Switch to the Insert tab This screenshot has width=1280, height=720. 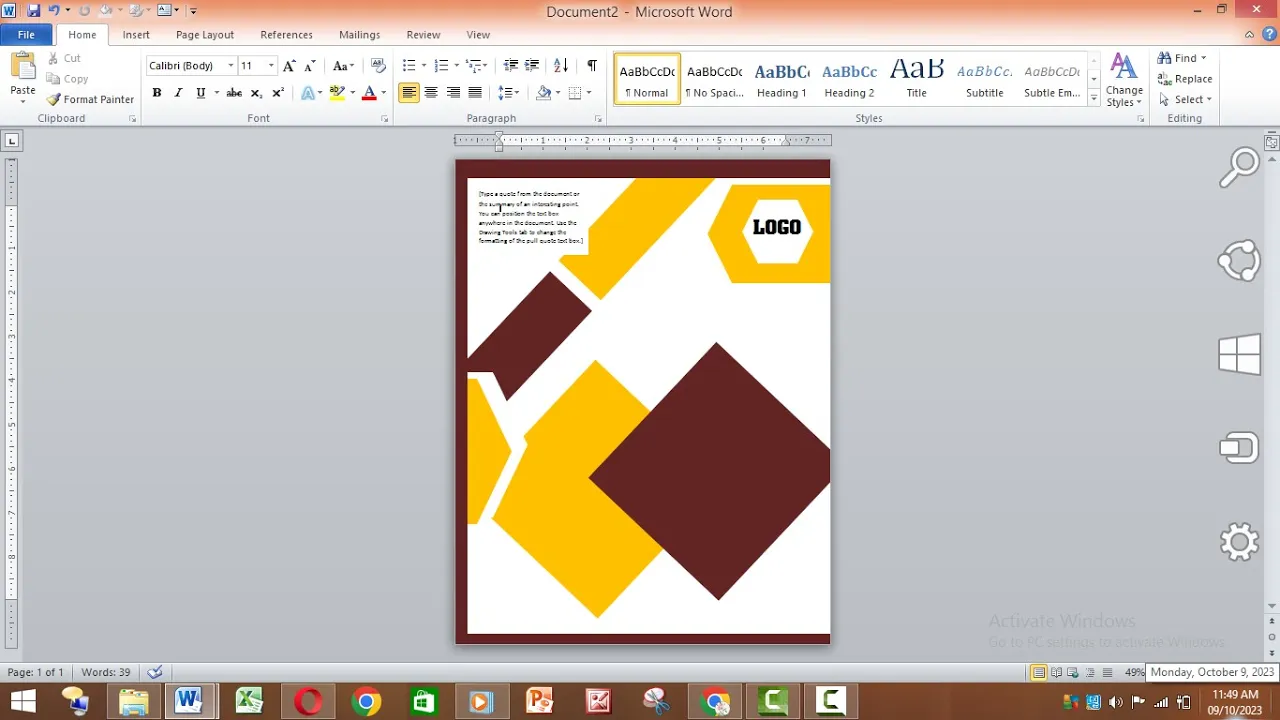(x=136, y=35)
